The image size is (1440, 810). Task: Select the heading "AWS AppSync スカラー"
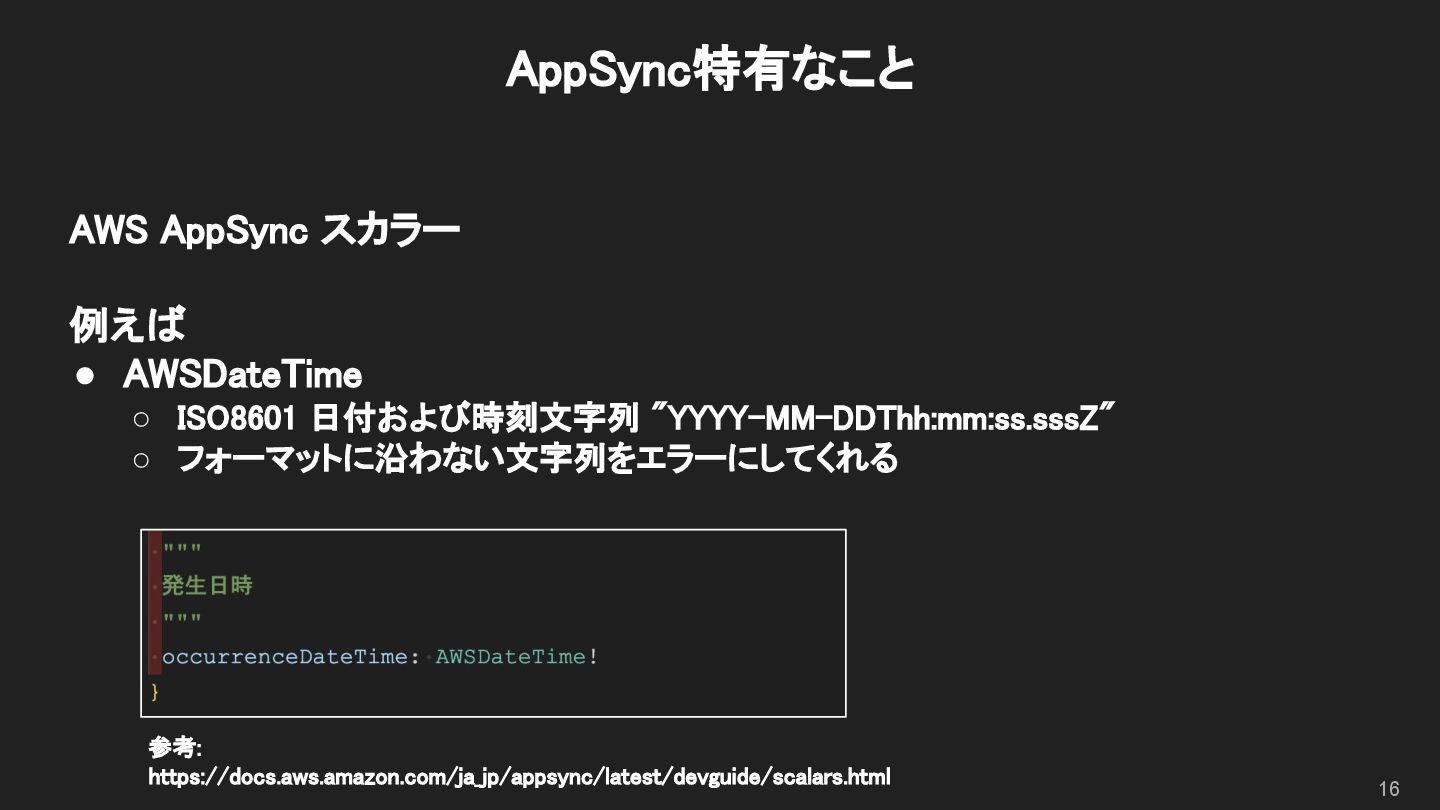tap(264, 231)
